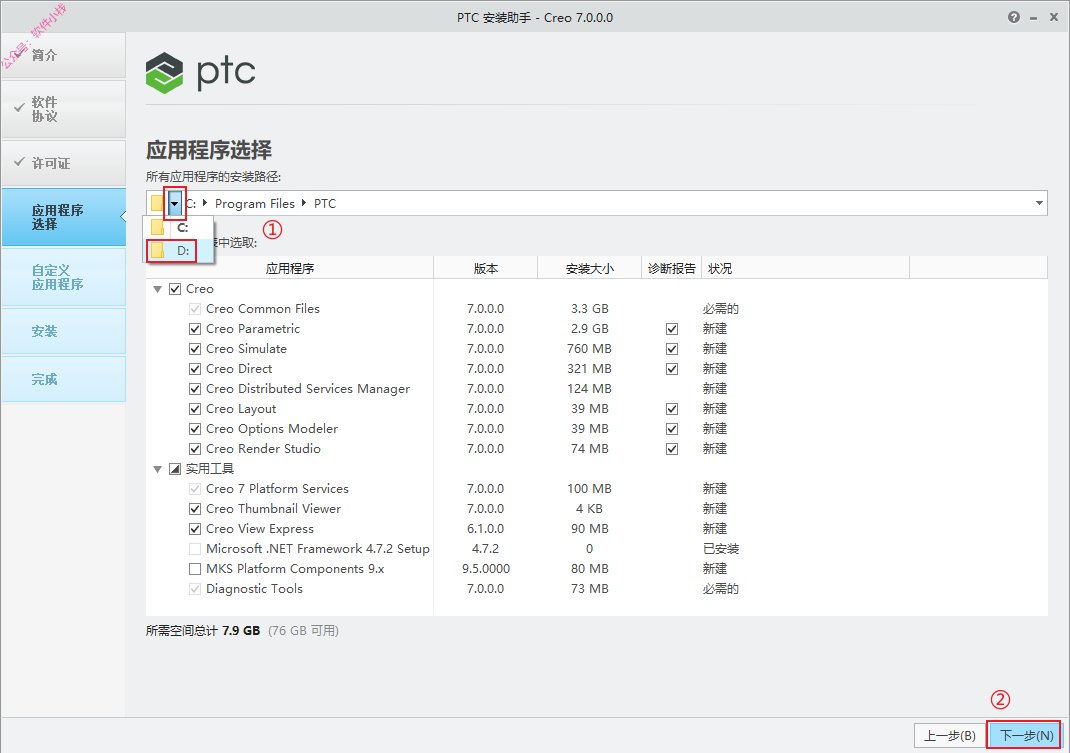Toggle diagnostic report for Creo Simulate
Viewport: 1070px width, 753px height.
click(671, 349)
